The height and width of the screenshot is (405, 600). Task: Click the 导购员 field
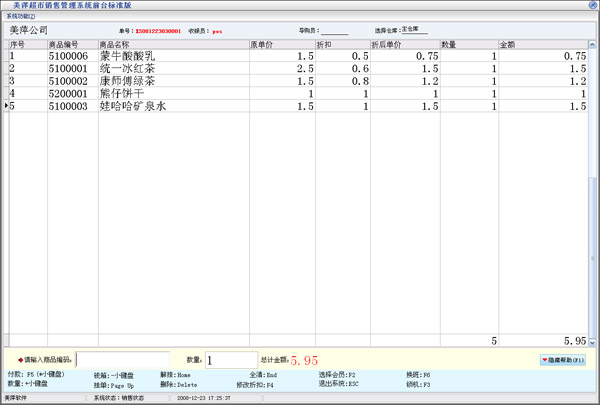coord(334,31)
